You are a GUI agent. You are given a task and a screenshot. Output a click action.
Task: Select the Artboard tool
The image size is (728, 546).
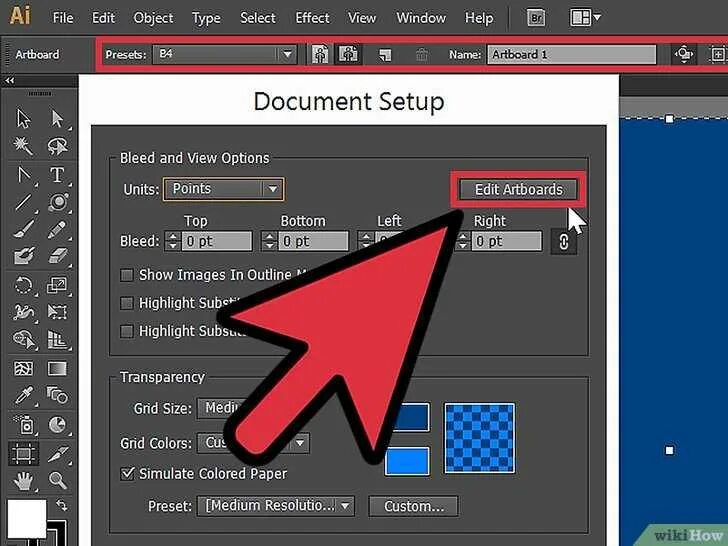[23, 453]
